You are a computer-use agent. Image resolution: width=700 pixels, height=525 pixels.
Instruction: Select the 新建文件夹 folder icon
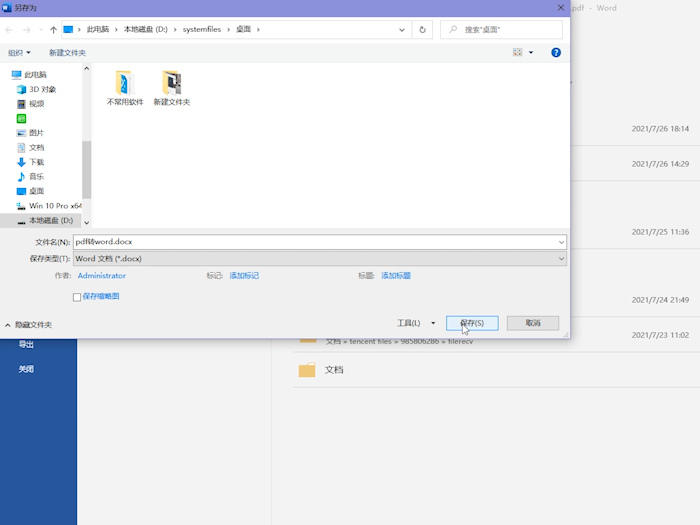(x=172, y=84)
